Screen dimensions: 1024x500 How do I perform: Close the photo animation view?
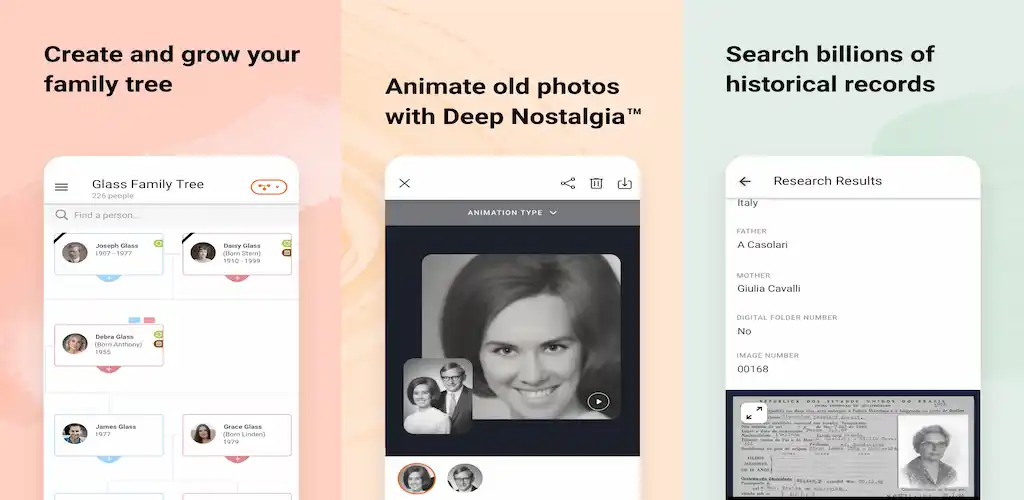[405, 183]
